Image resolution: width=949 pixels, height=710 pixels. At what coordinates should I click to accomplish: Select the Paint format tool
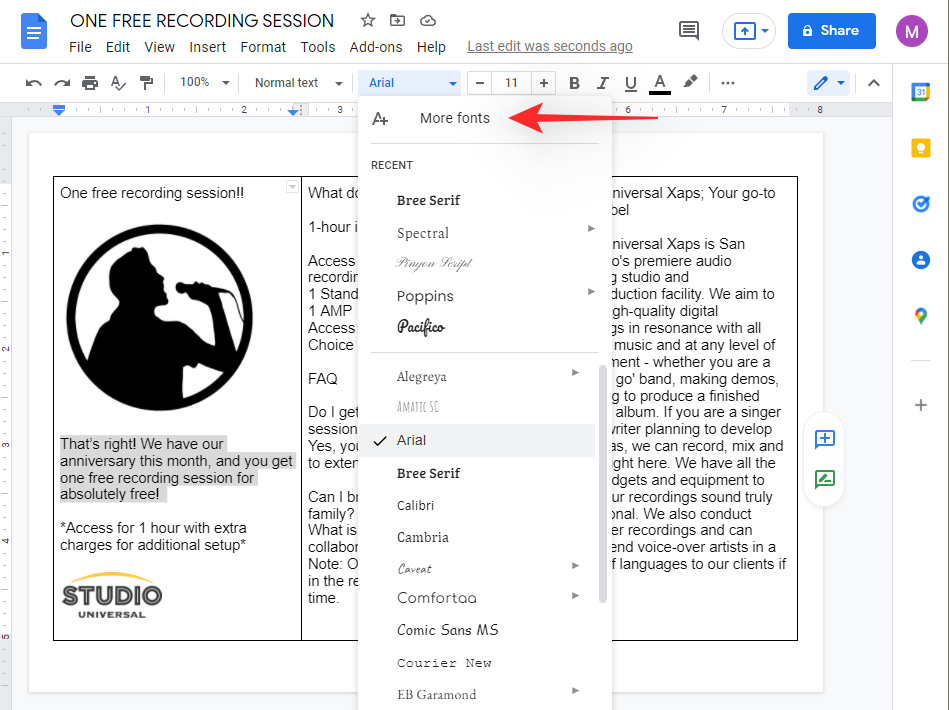(x=147, y=83)
